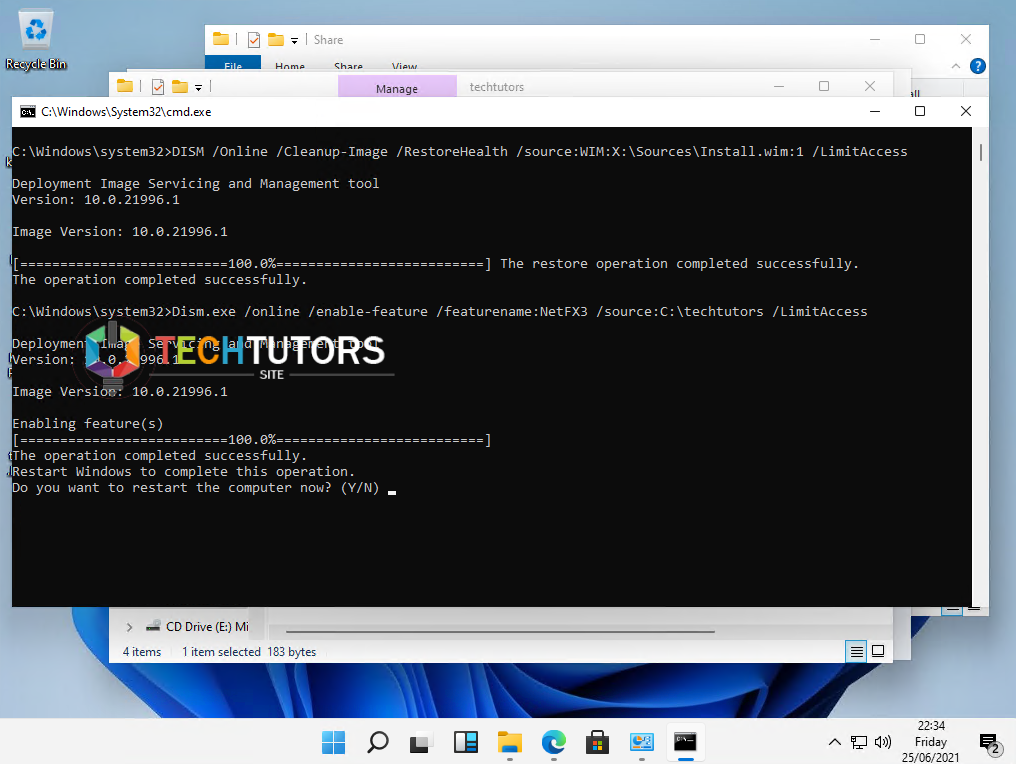This screenshot has height=764, width=1016.
Task: Open Help icon in rear Explorer window
Action: point(978,66)
